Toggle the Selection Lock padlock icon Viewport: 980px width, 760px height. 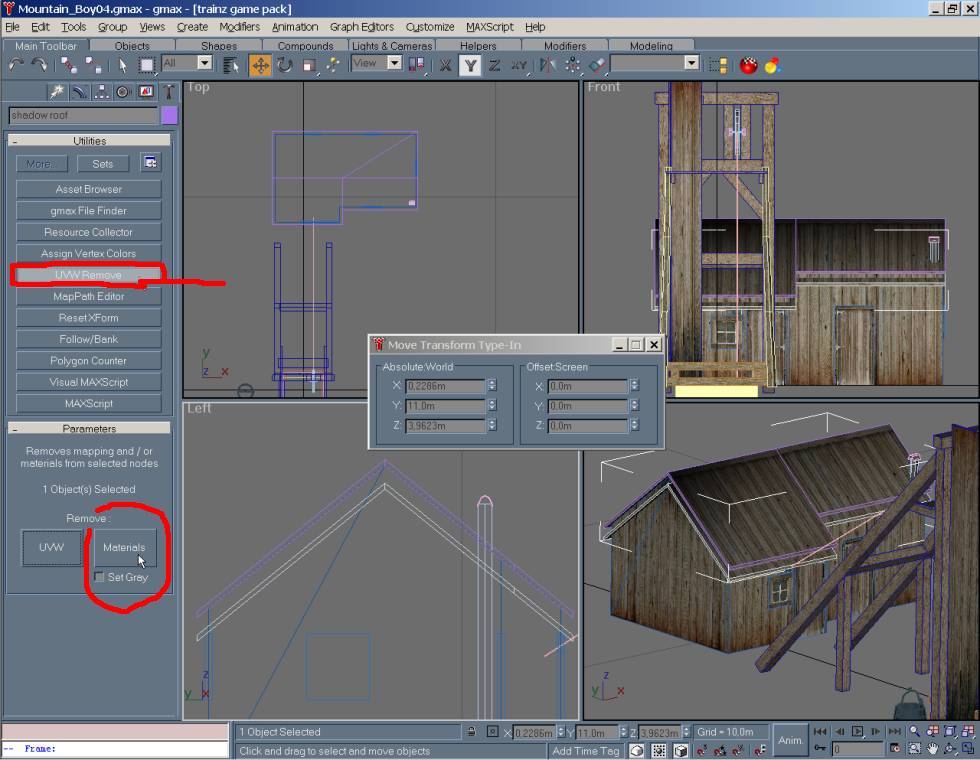472,732
